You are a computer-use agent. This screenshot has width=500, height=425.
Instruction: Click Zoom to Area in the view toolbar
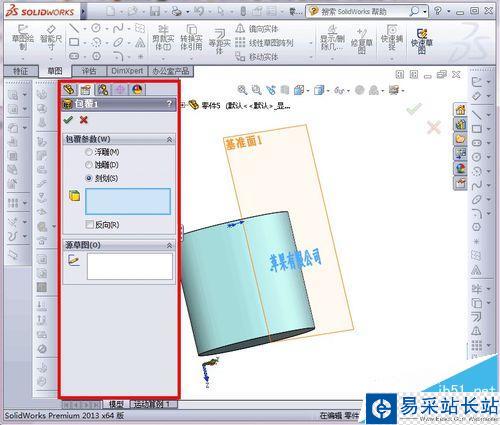tap(256, 90)
